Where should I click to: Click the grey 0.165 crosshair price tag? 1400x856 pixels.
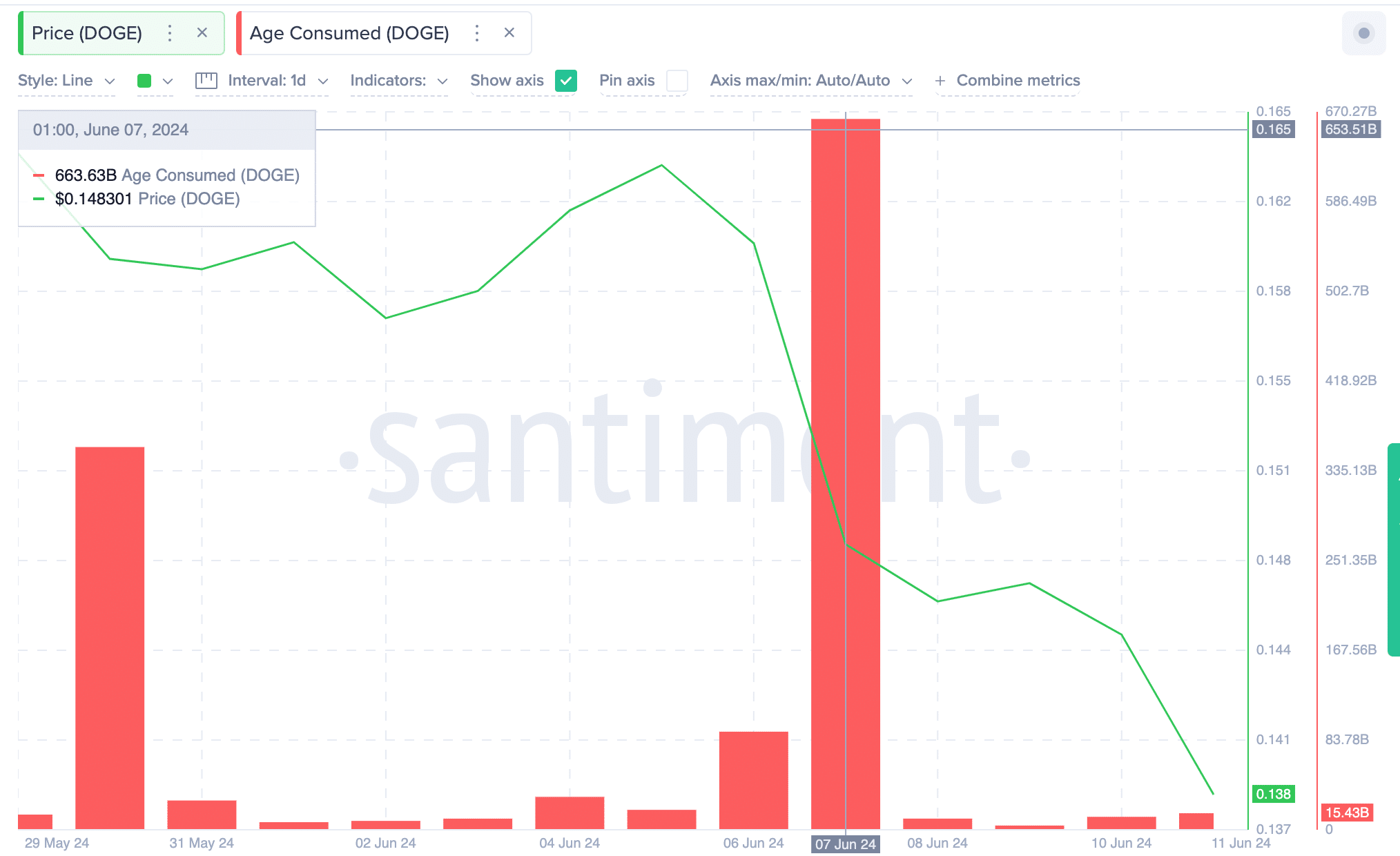click(x=1274, y=129)
